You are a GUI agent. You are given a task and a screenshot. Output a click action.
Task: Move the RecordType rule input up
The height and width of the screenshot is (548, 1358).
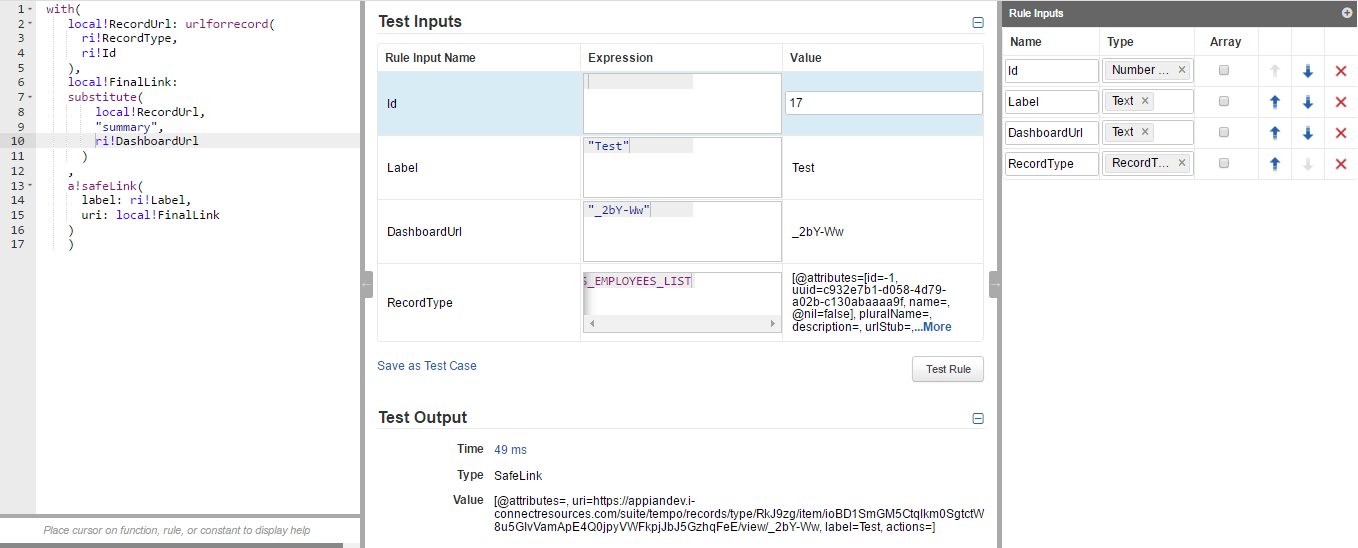(1275, 164)
